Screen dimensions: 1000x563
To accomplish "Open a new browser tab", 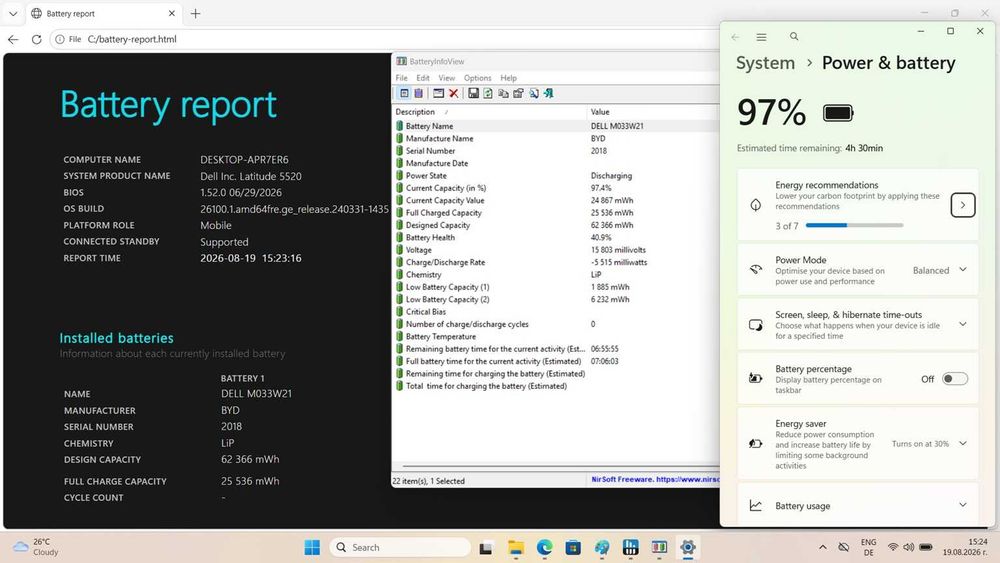I will [195, 13].
